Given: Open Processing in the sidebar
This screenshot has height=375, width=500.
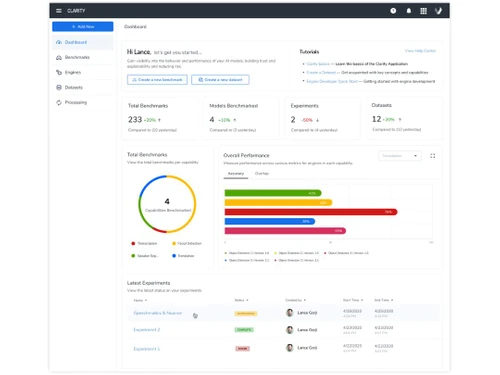Looking at the screenshot, I should (x=83, y=102).
